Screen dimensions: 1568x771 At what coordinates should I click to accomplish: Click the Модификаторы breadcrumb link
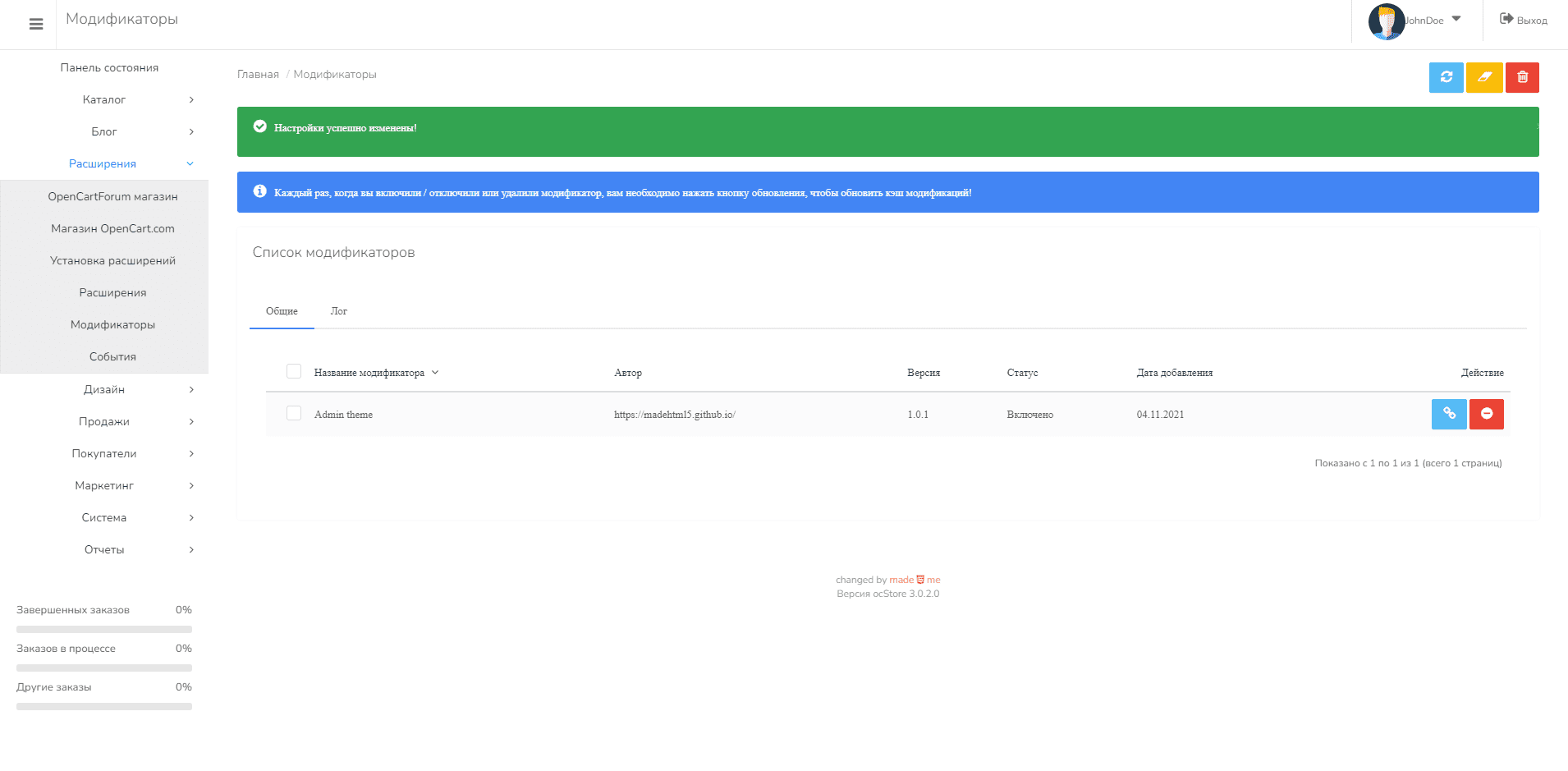[335, 74]
